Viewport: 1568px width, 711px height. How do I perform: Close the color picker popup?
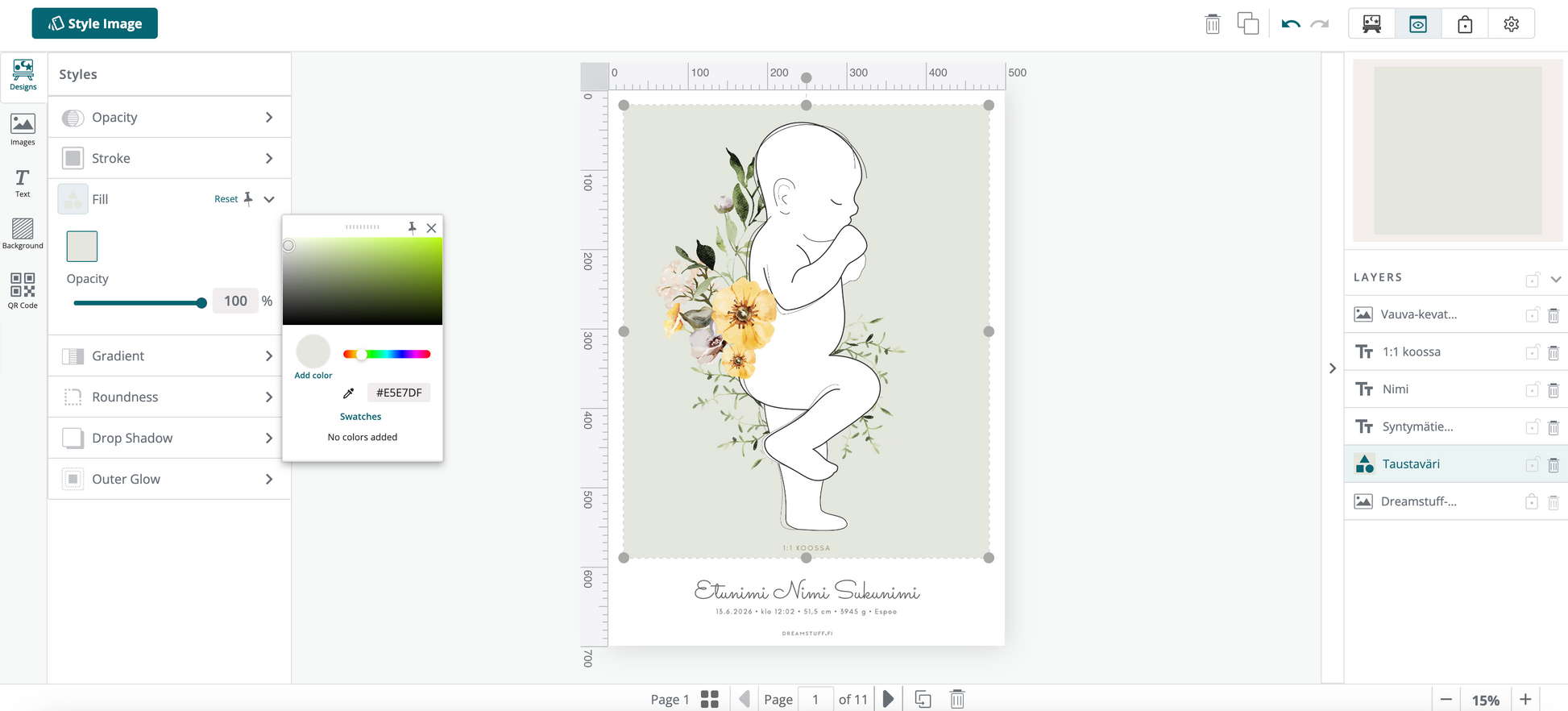click(432, 228)
